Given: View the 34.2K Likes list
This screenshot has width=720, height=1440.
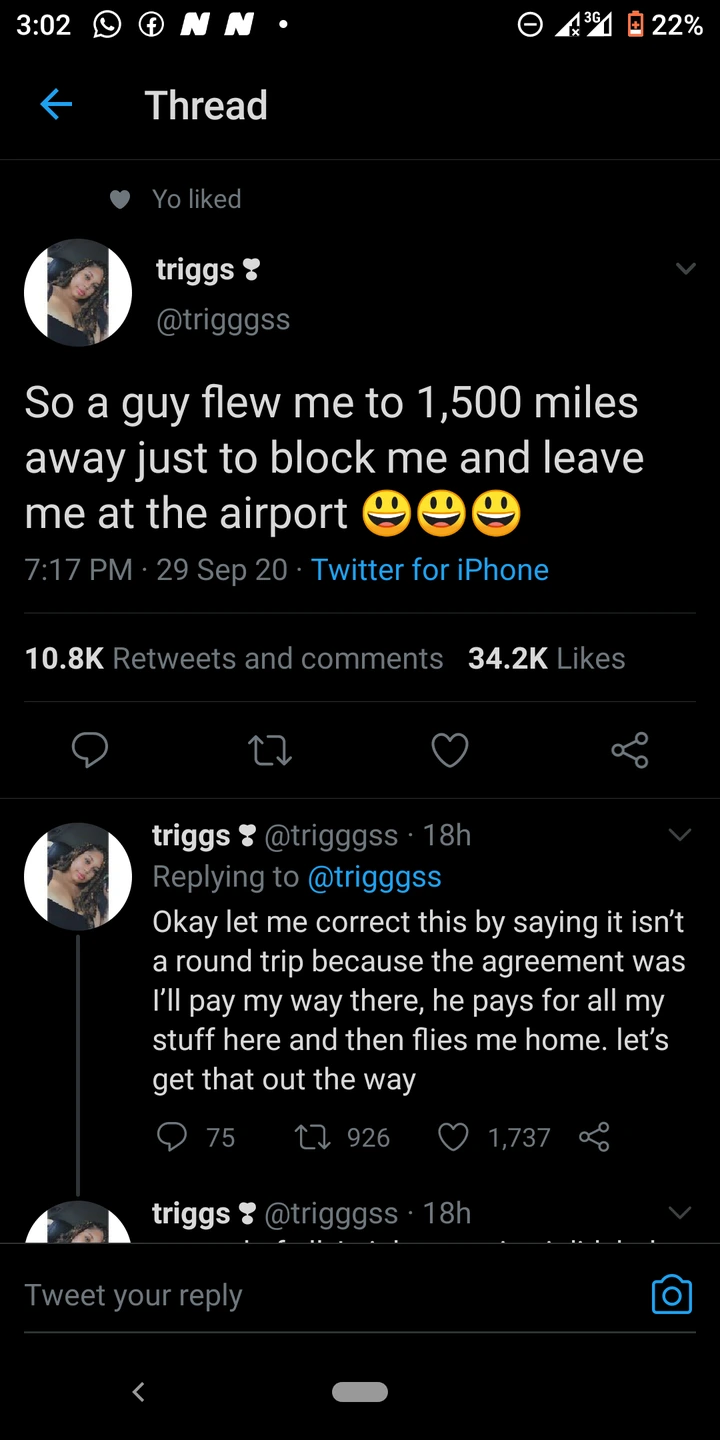Looking at the screenshot, I should [546, 658].
